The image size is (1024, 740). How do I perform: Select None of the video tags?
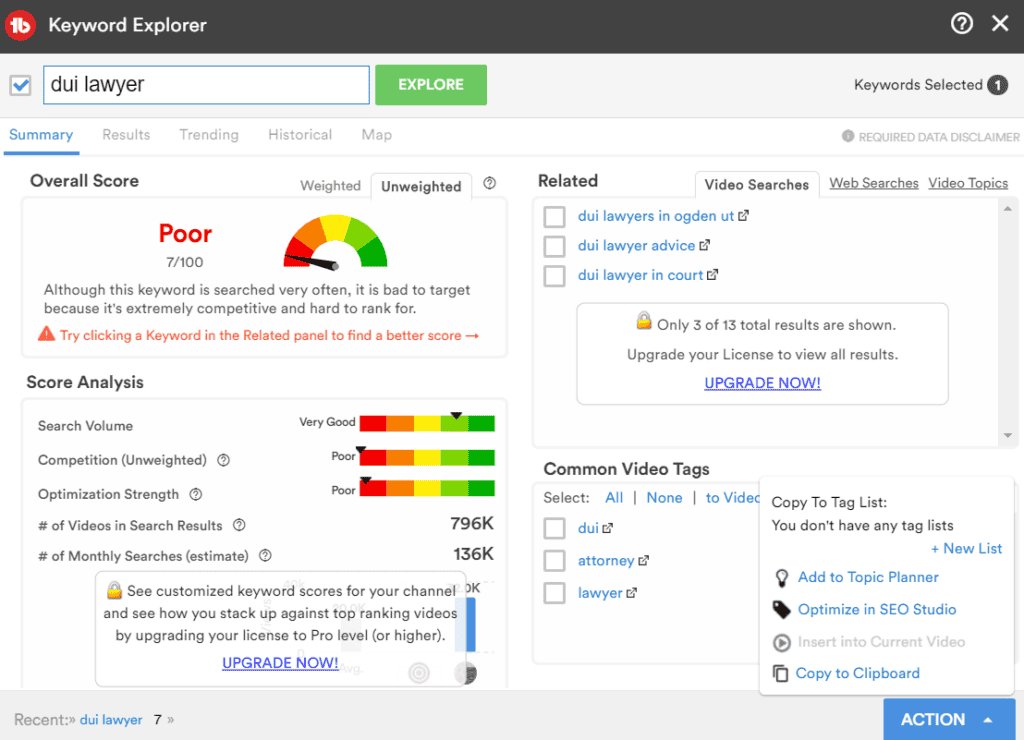tap(664, 498)
